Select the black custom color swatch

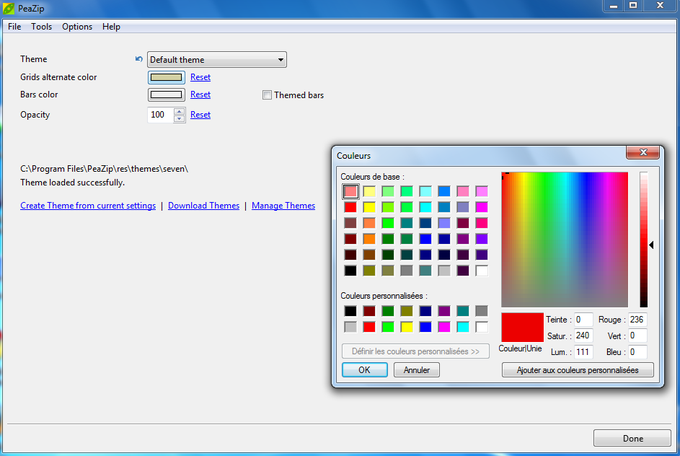point(350,311)
